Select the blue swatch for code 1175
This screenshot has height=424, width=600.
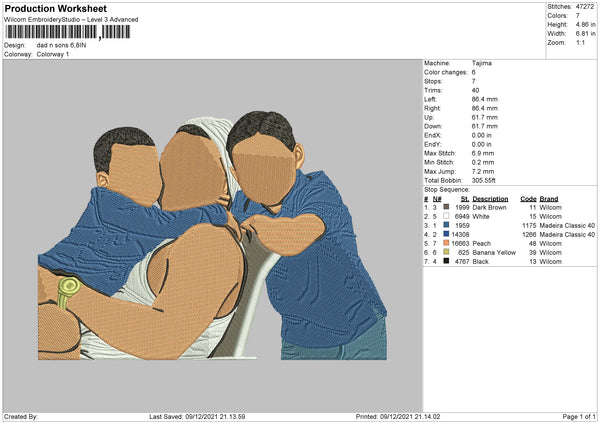pos(446,225)
